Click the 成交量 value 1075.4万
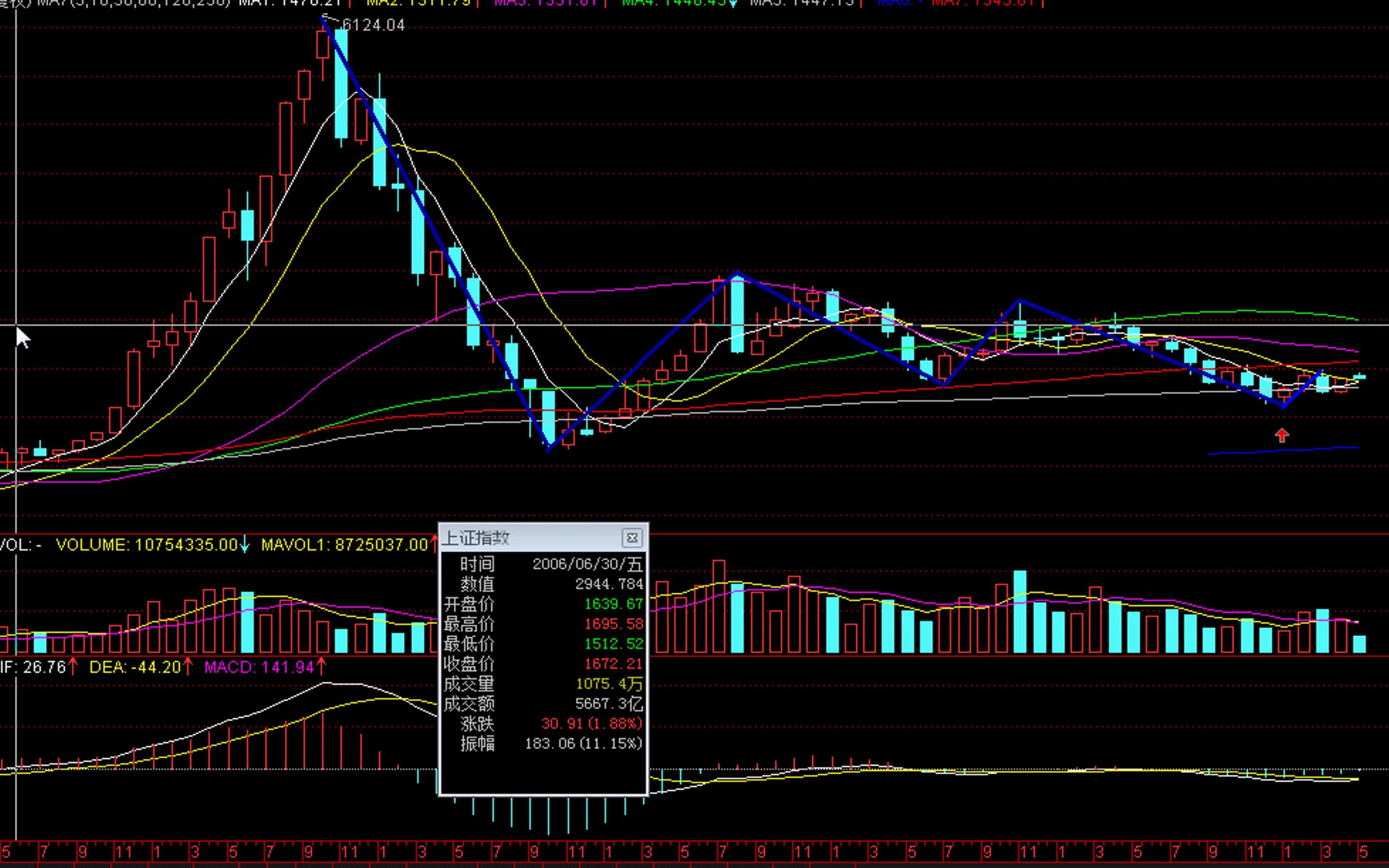Viewport: 1389px width, 868px height. [609, 684]
